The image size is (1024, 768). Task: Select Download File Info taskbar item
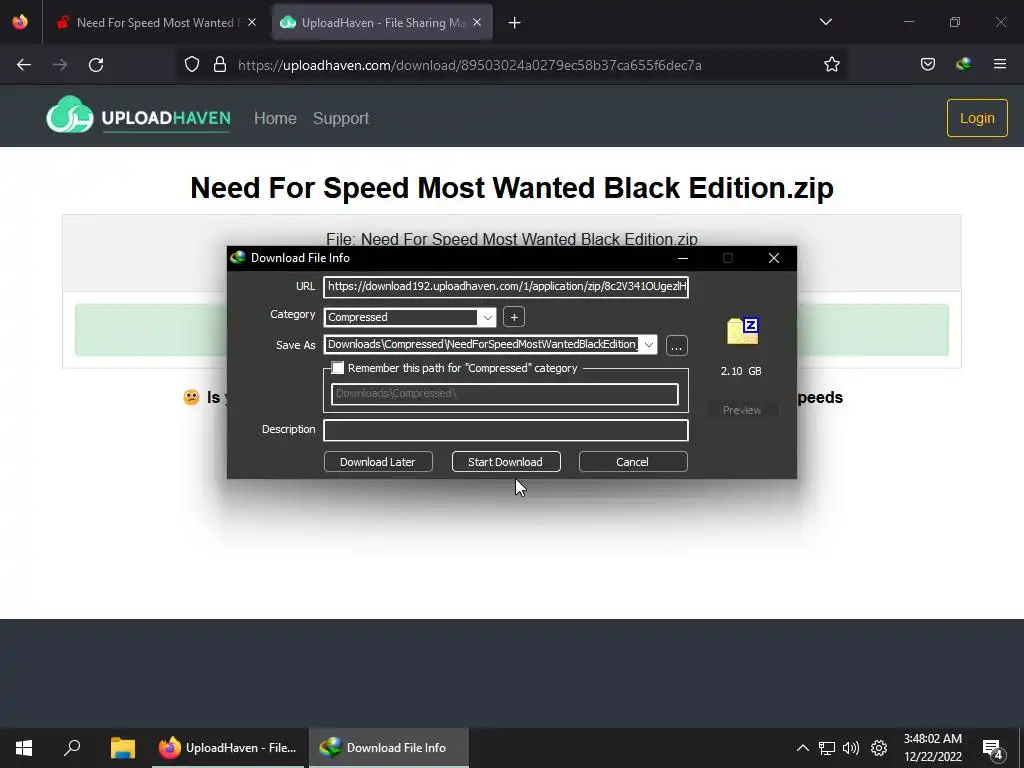coord(388,748)
